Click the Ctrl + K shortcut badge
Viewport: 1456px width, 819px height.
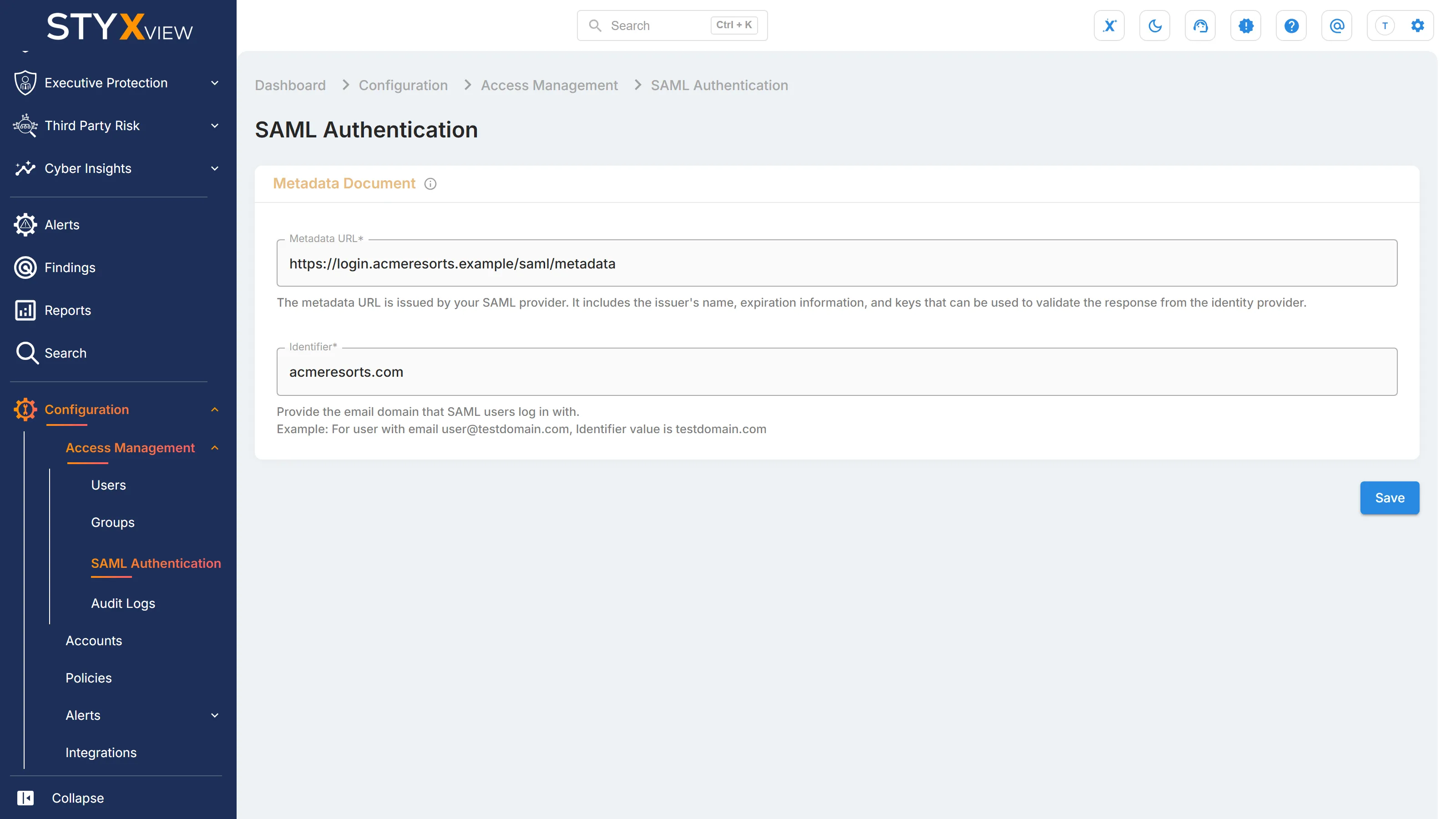tap(733, 25)
